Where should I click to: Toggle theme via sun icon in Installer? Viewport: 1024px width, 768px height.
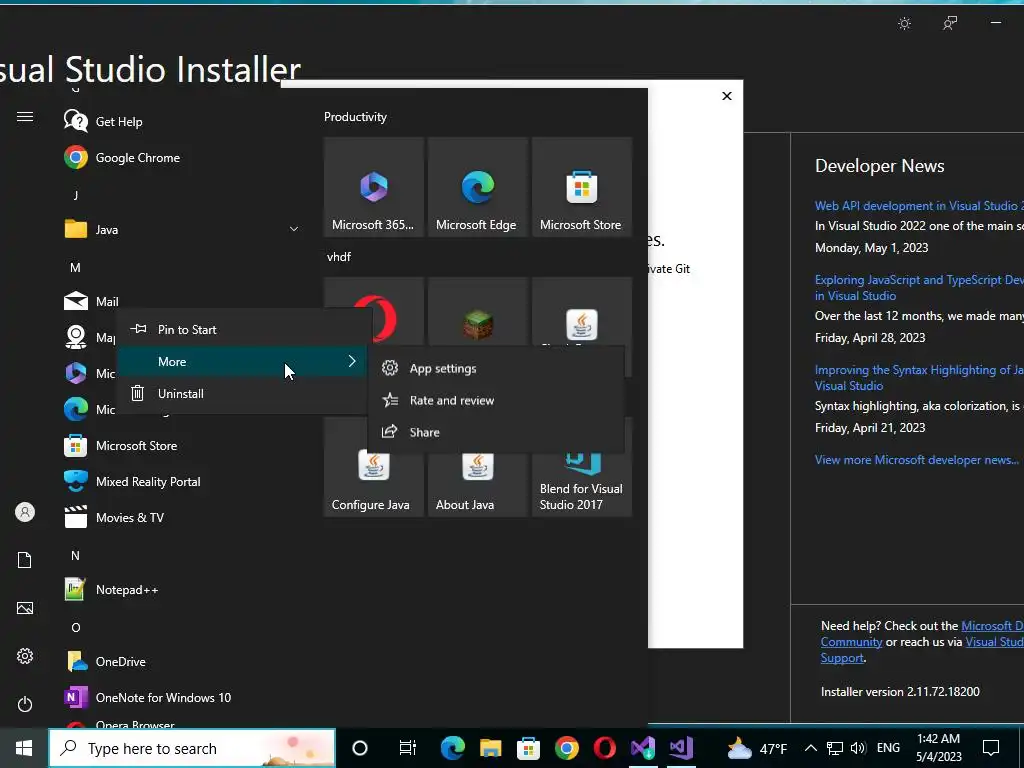click(x=904, y=24)
